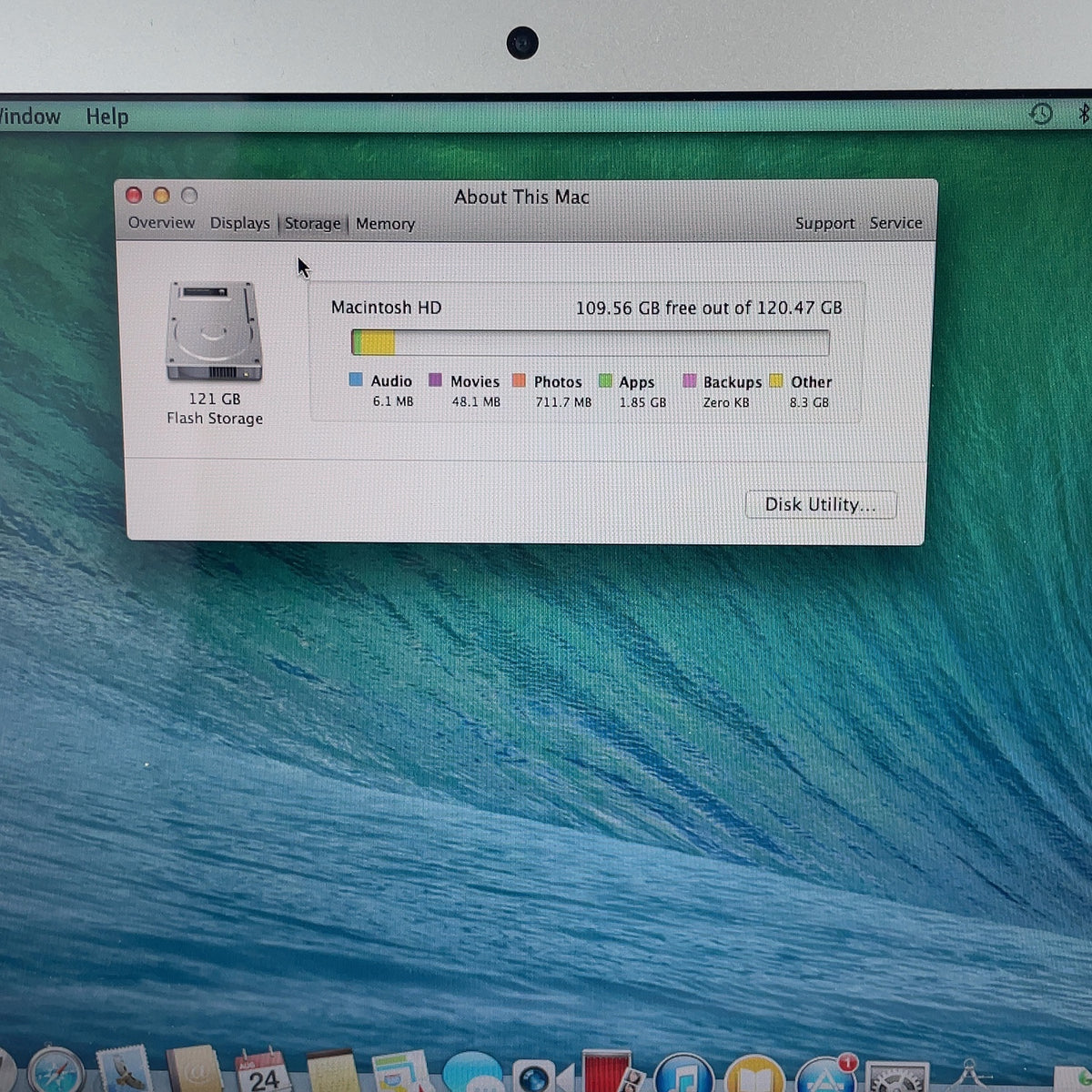This screenshot has width=1092, height=1092.
Task: Click the About This Mac window title
Action: [x=521, y=197]
